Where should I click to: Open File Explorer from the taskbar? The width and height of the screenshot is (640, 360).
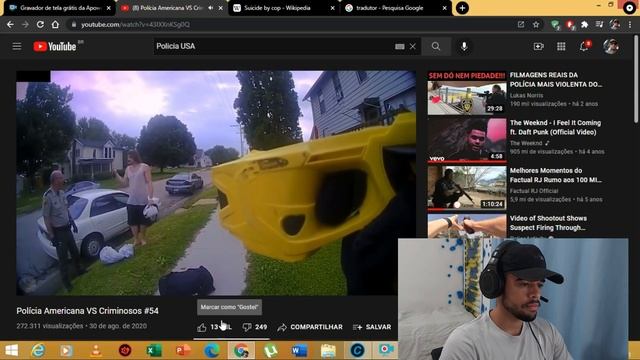328,351
